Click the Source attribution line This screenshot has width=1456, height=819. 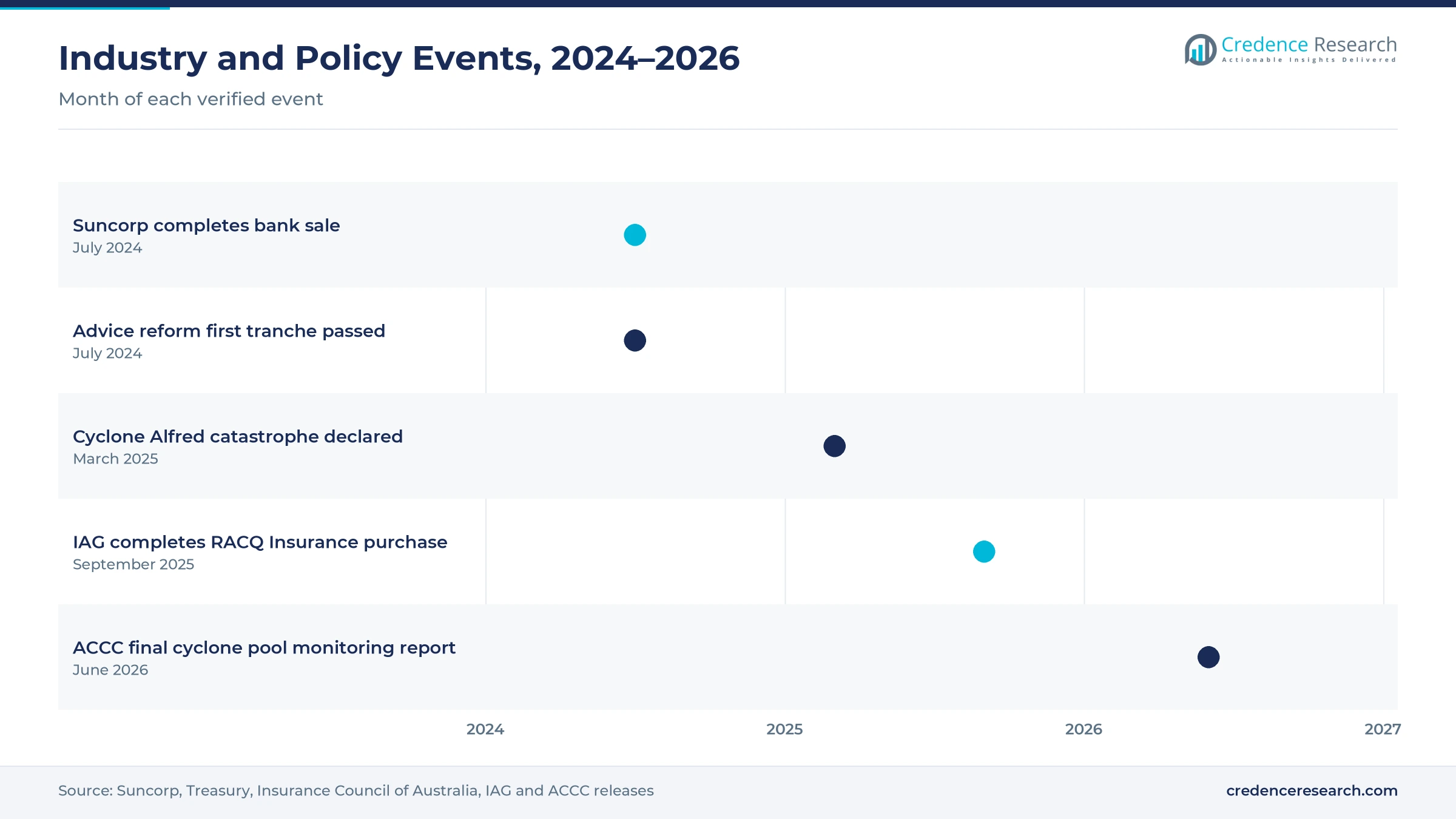coord(356,790)
